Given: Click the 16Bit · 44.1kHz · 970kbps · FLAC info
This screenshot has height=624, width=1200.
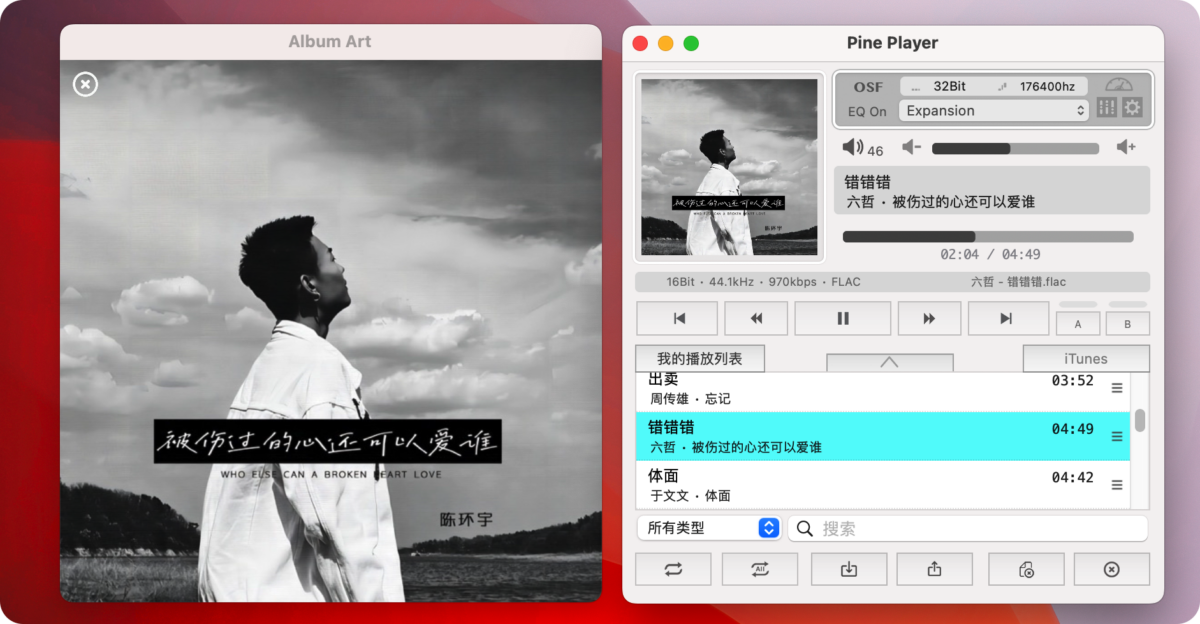Looking at the screenshot, I should [x=764, y=282].
